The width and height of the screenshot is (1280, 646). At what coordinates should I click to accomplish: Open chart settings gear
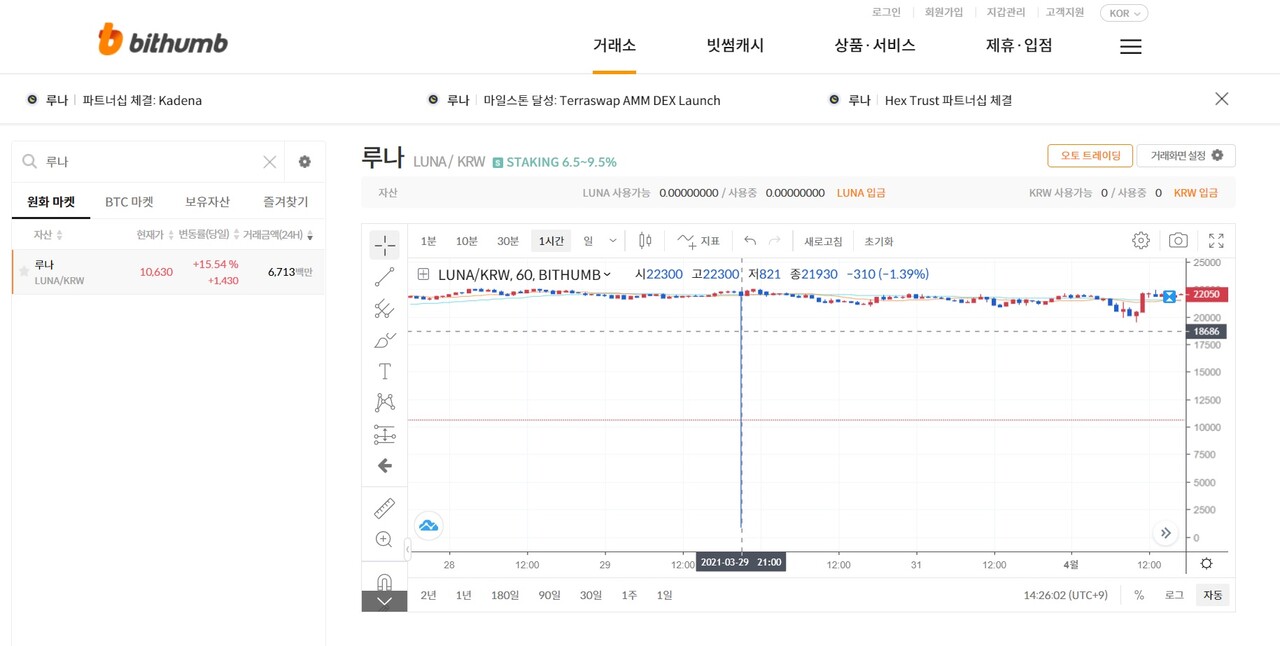click(1141, 241)
